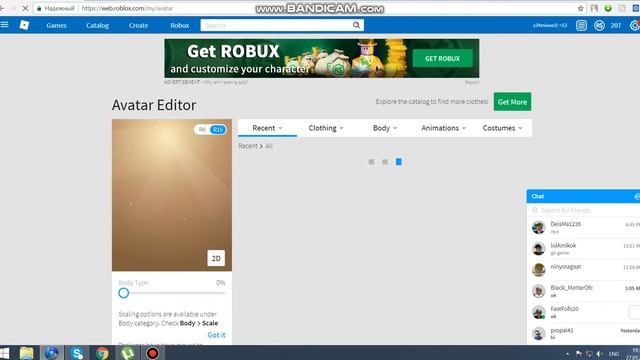Click the ENG language indicator
The width and height of the screenshot is (640, 360).
coord(614,354)
